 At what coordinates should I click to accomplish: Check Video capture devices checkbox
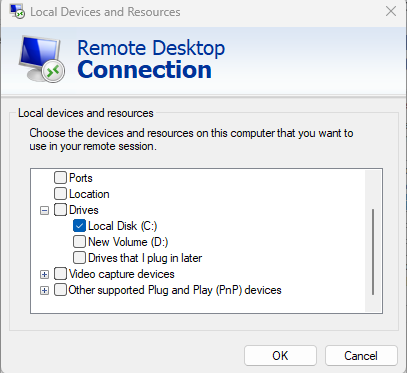[60, 274]
